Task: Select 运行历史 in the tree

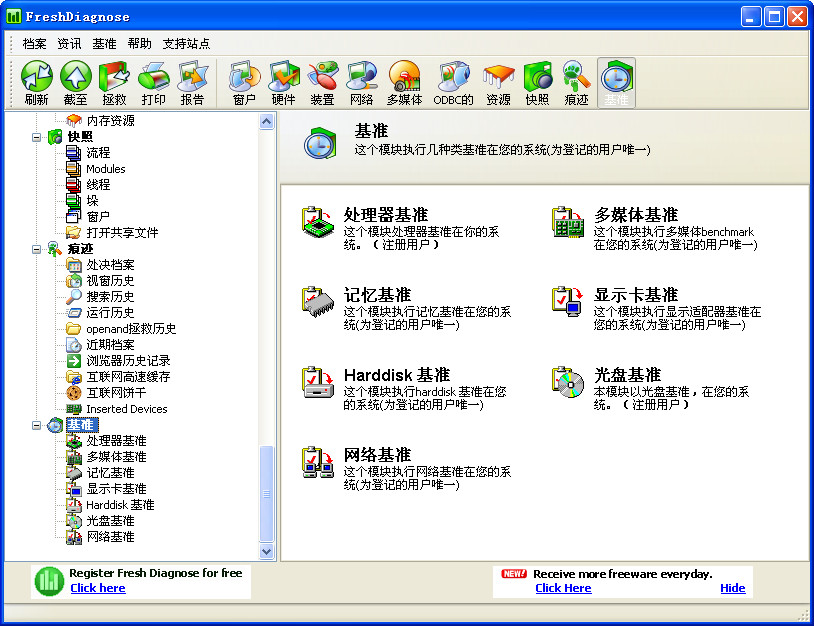Action: pyautogui.click(x=110, y=312)
